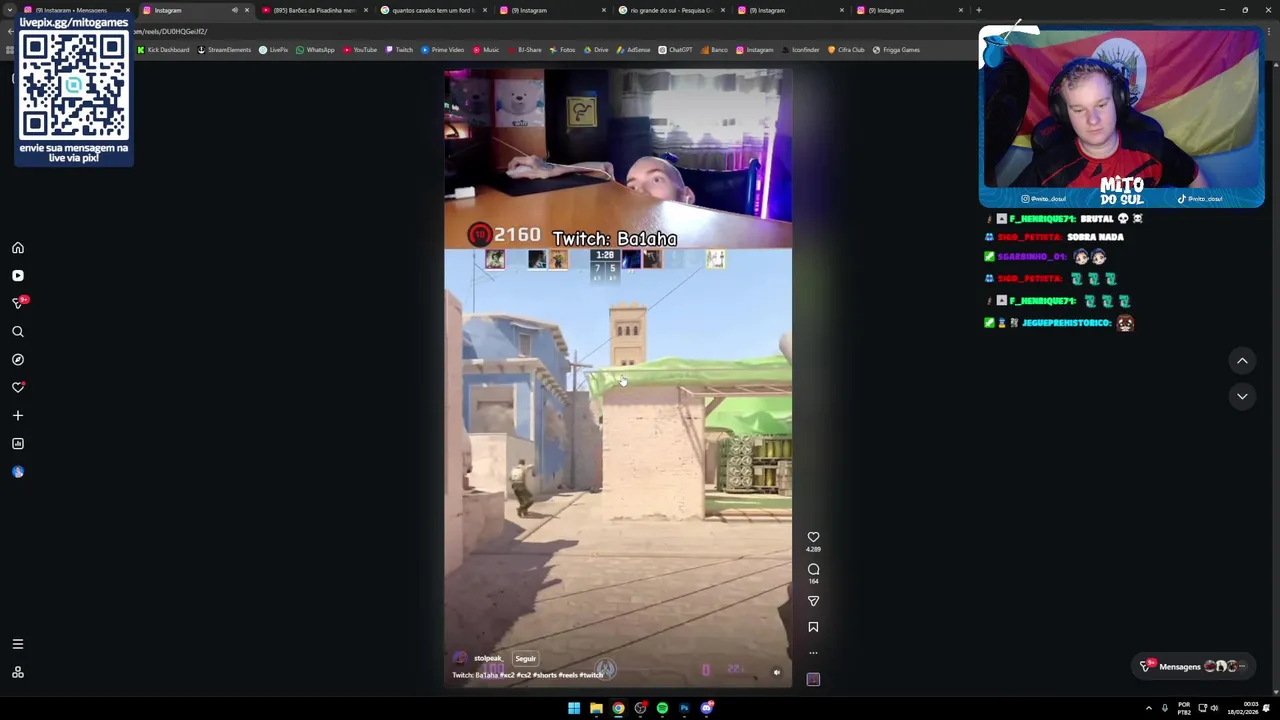Open the YouTube bookmark
The image size is (1280, 720).
coord(360,50)
